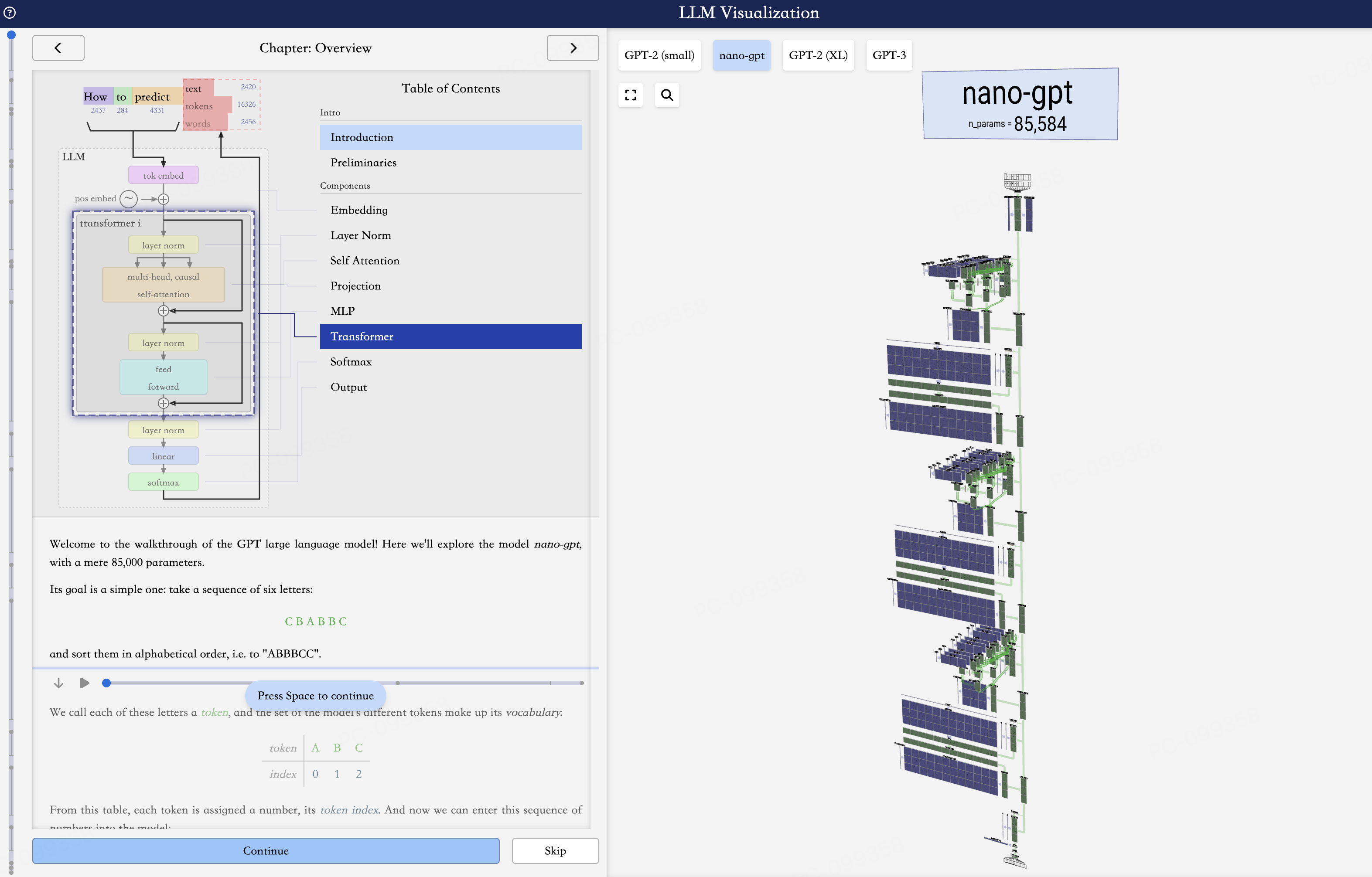Open the Preliminaries section
The height and width of the screenshot is (877, 1372).
[x=363, y=163]
